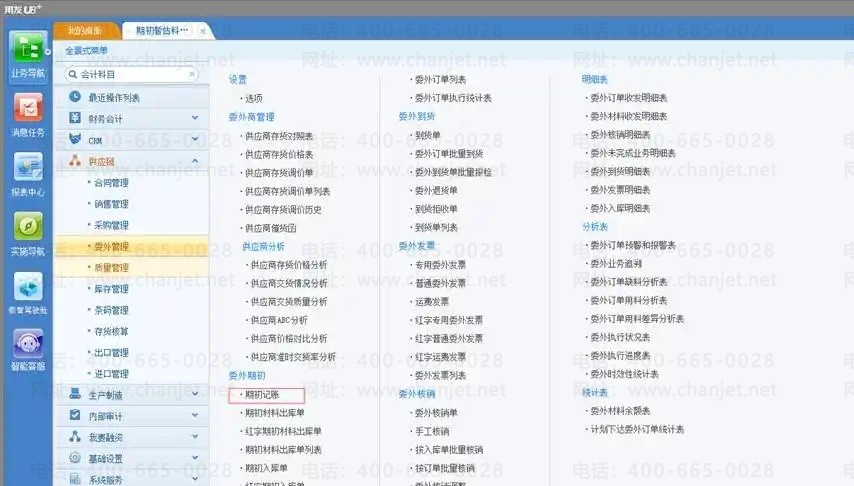Close the 期初暂估料 tab
This screenshot has width=854, height=486.
point(203,32)
